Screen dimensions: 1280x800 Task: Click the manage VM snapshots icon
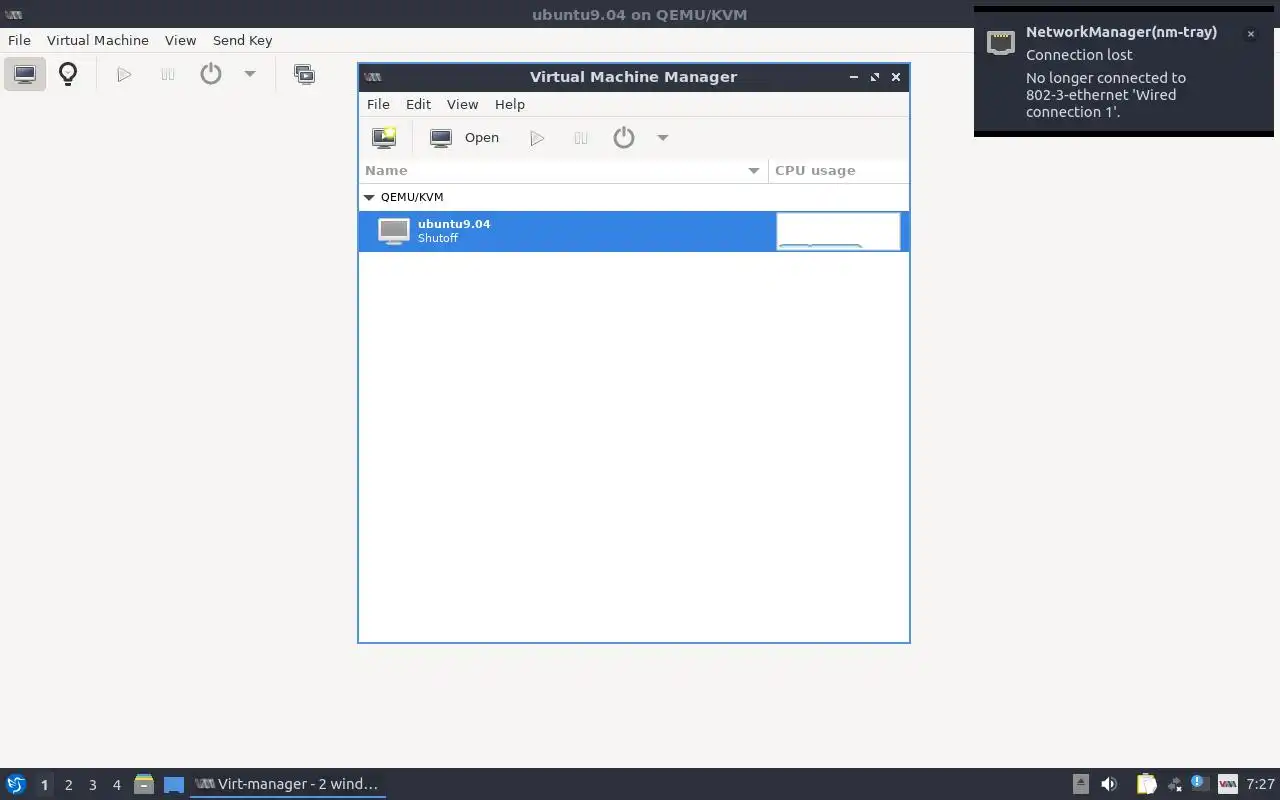coord(304,74)
